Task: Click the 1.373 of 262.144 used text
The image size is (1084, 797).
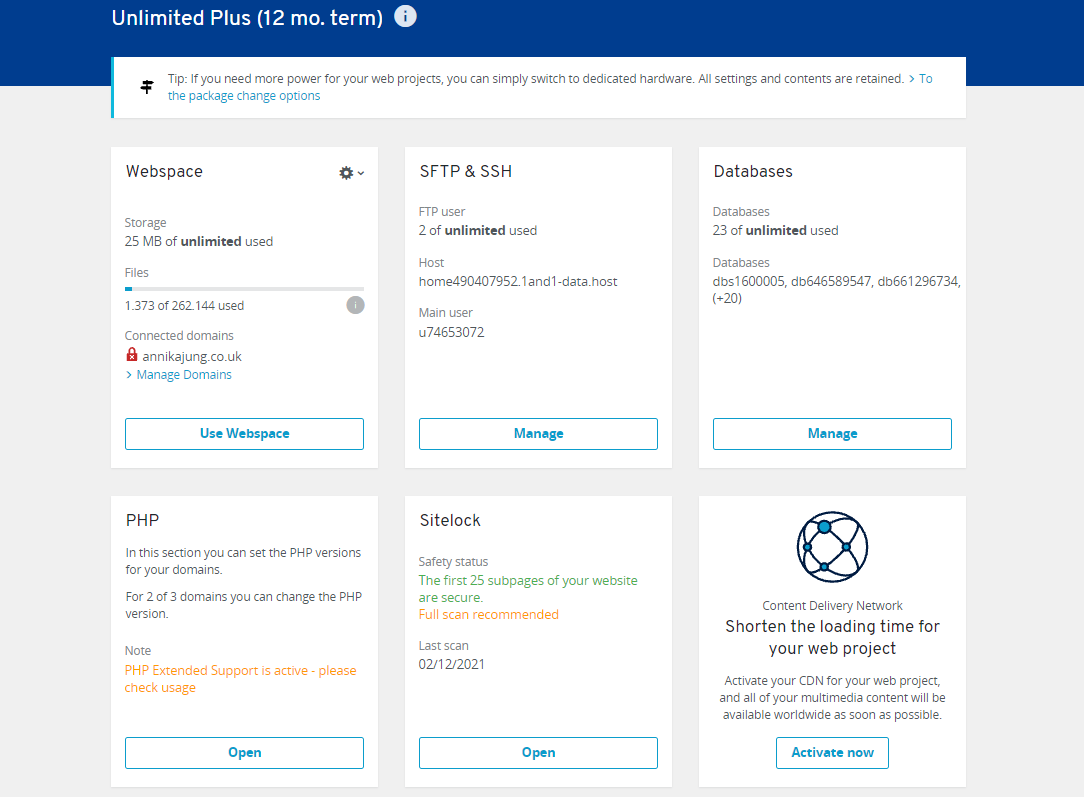Action: 185,306
